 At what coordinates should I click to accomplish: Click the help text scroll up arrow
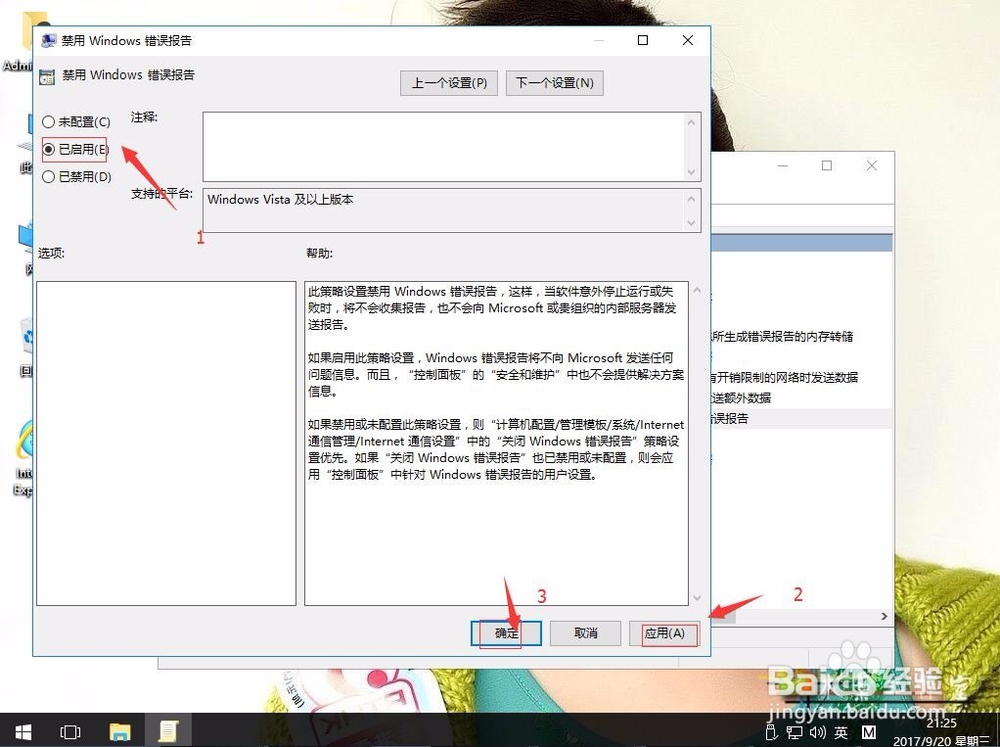[697, 290]
